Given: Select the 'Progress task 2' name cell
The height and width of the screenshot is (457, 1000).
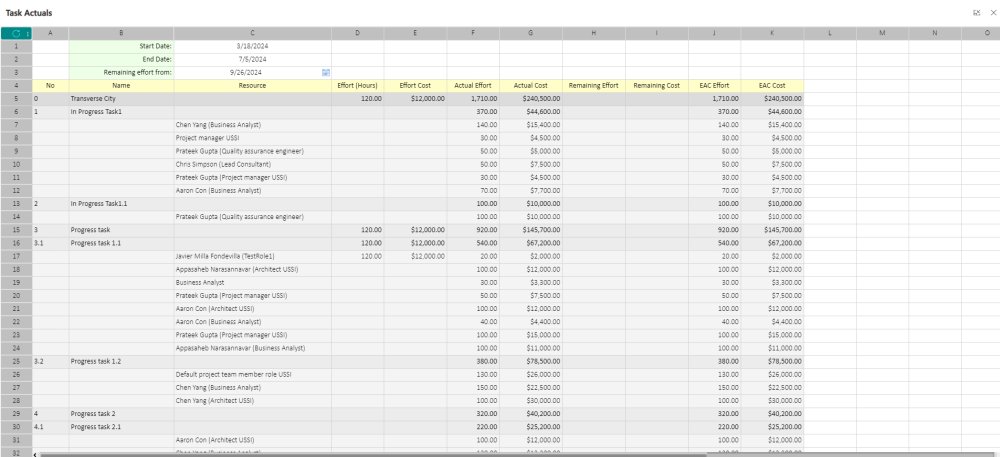Looking at the screenshot, I should tap(121, 413).
